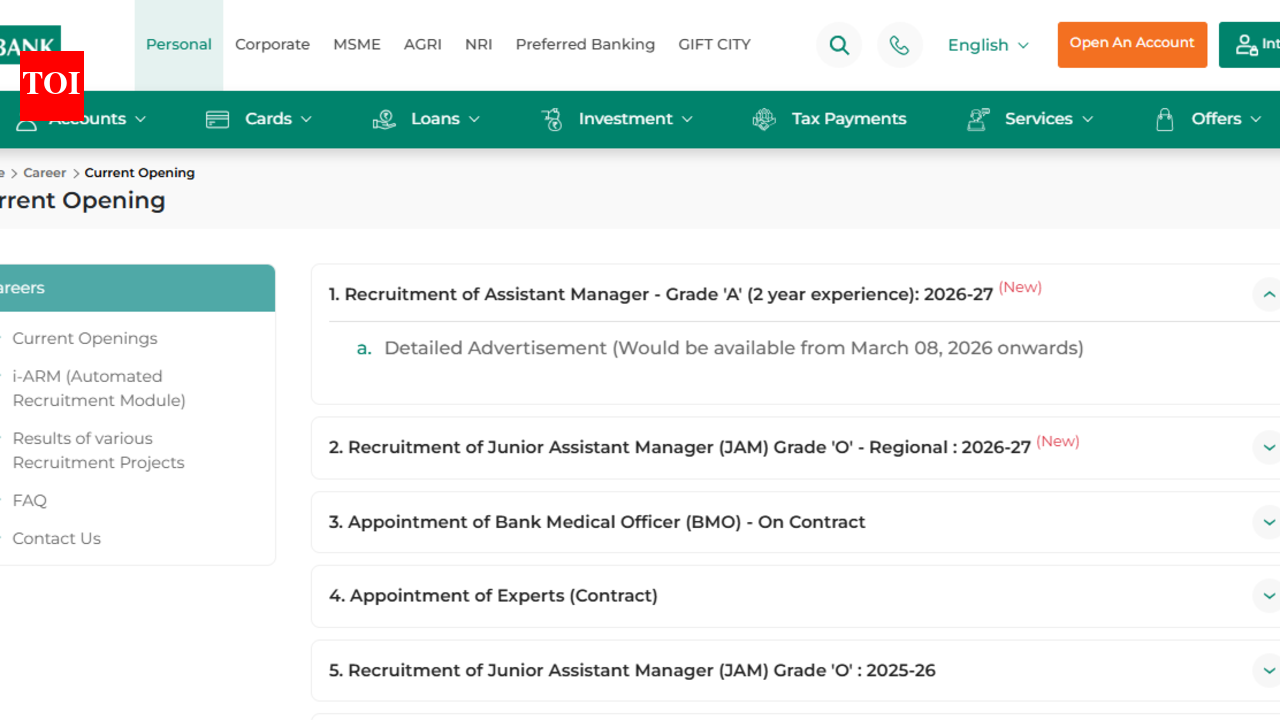Viewport: 1280px width, 720px height.
Task: Click the search magnifier icon
Action: point(839,44)
